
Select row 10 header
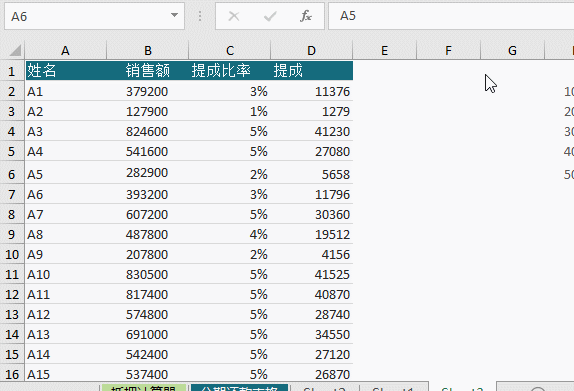pos(12,254)
